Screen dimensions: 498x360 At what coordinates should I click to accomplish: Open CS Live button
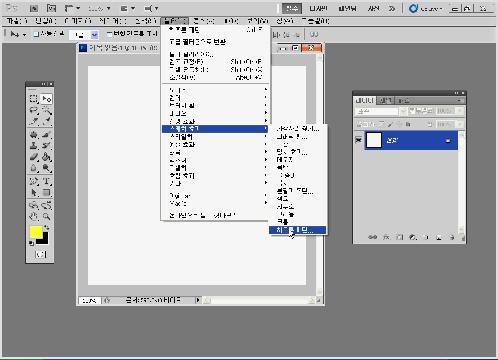coord(426,8)
